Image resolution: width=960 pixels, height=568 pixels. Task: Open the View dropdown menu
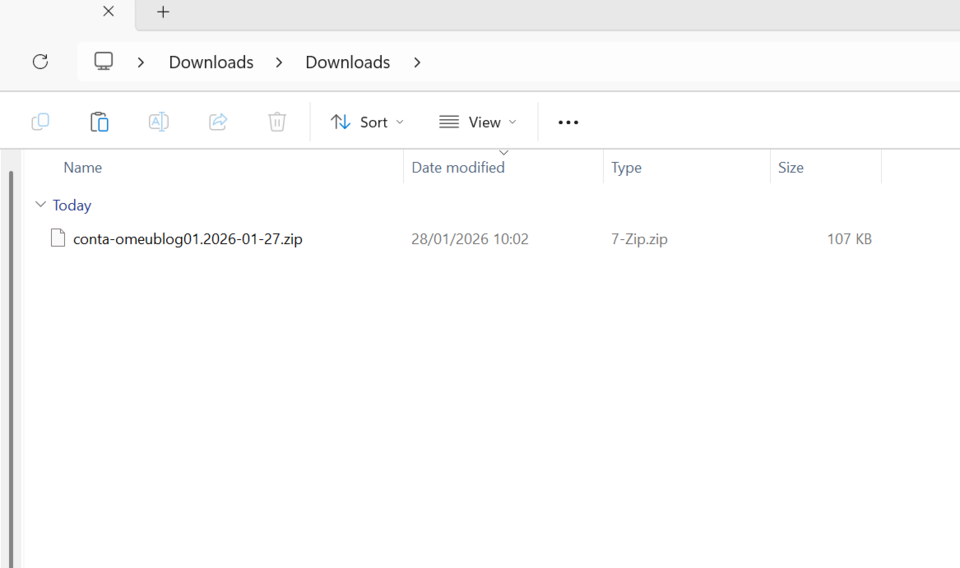click(x=478, y=122)
